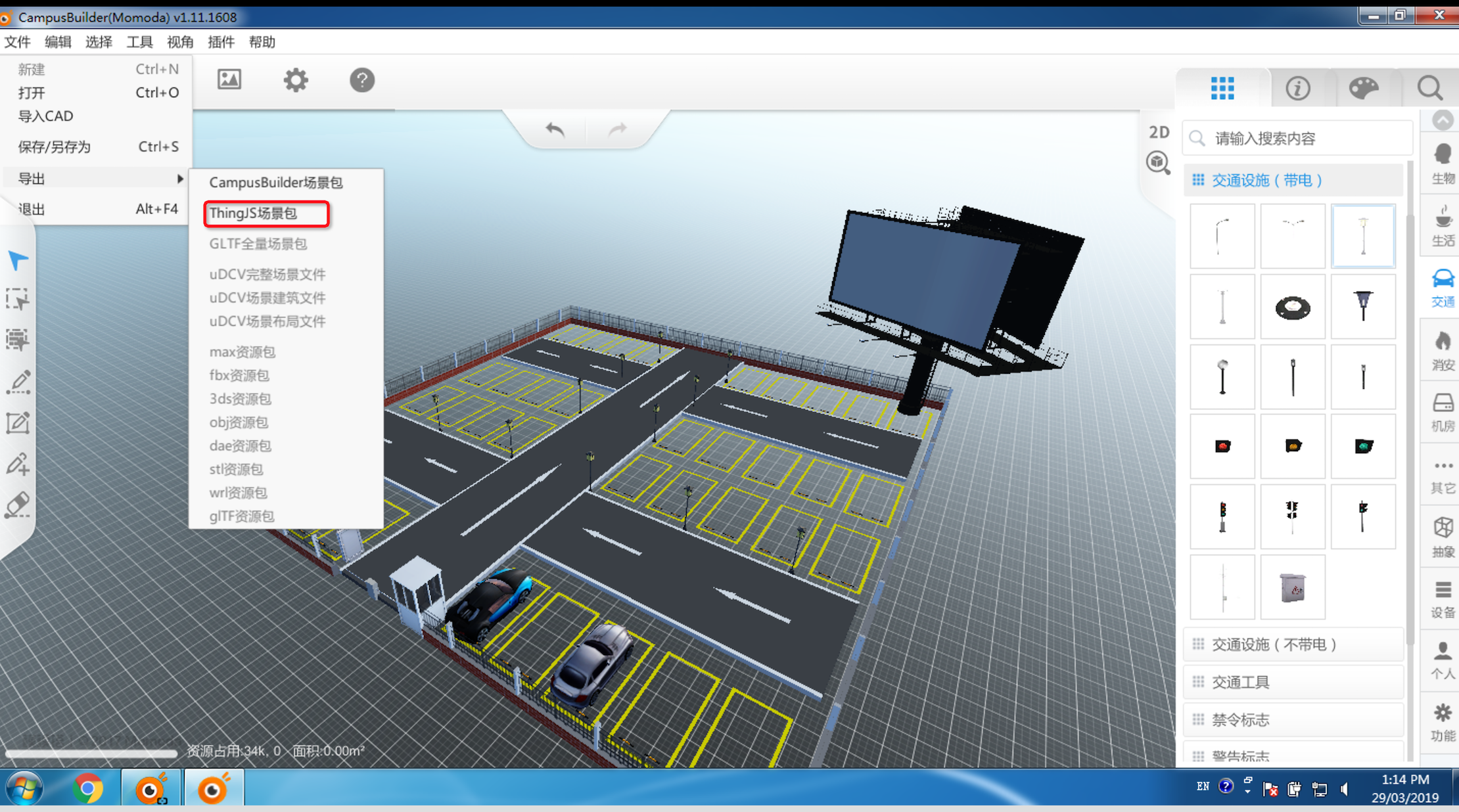Click the taskbar volume icon
Screen dimensions: 1459x812
pyautogui.click(x=1344, y=789)
